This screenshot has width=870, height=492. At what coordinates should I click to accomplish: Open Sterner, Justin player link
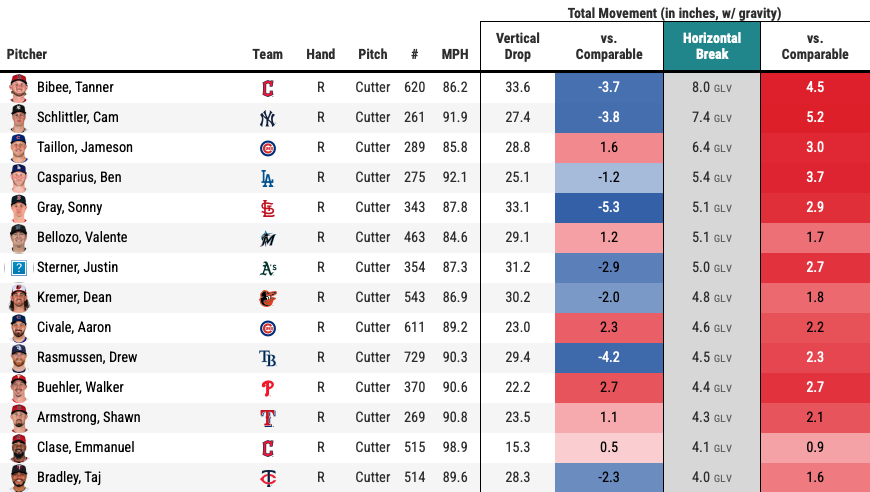78,268
